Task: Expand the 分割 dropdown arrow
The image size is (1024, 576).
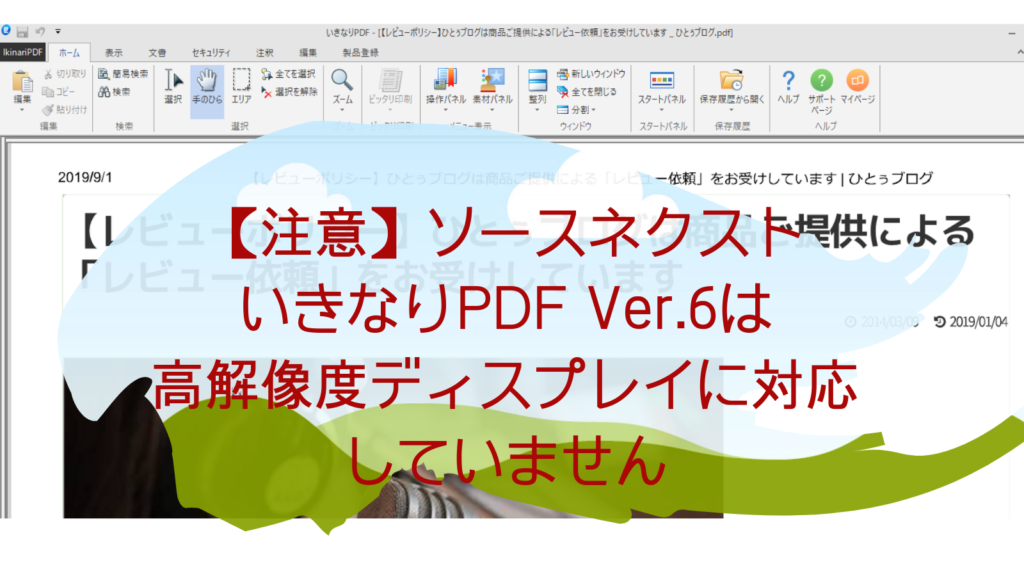Action: pos(593,110)
